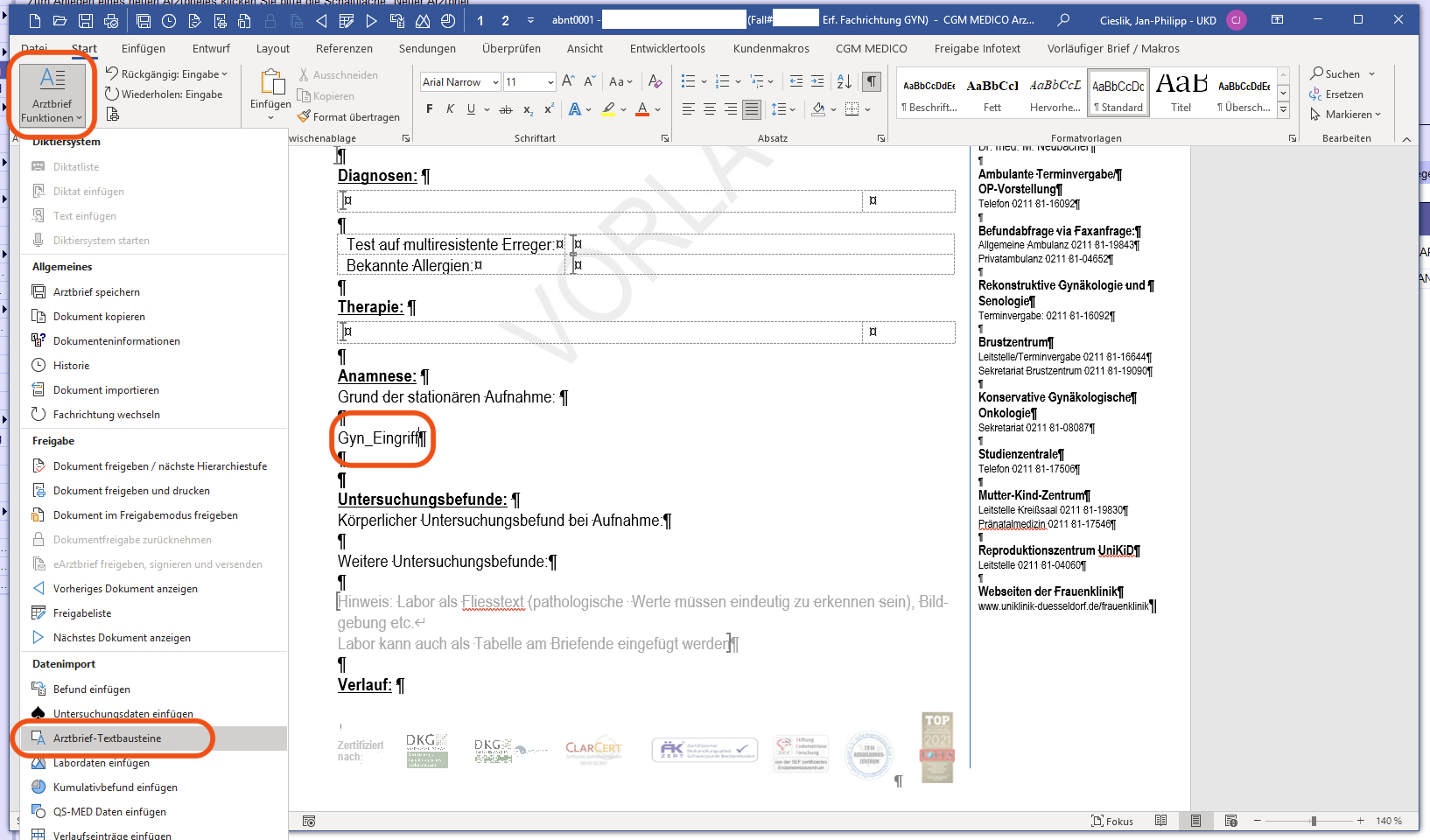Click the strikethrough formatting icon
The height and width of the screenshot is (840, 1430).
pos(505,109)
